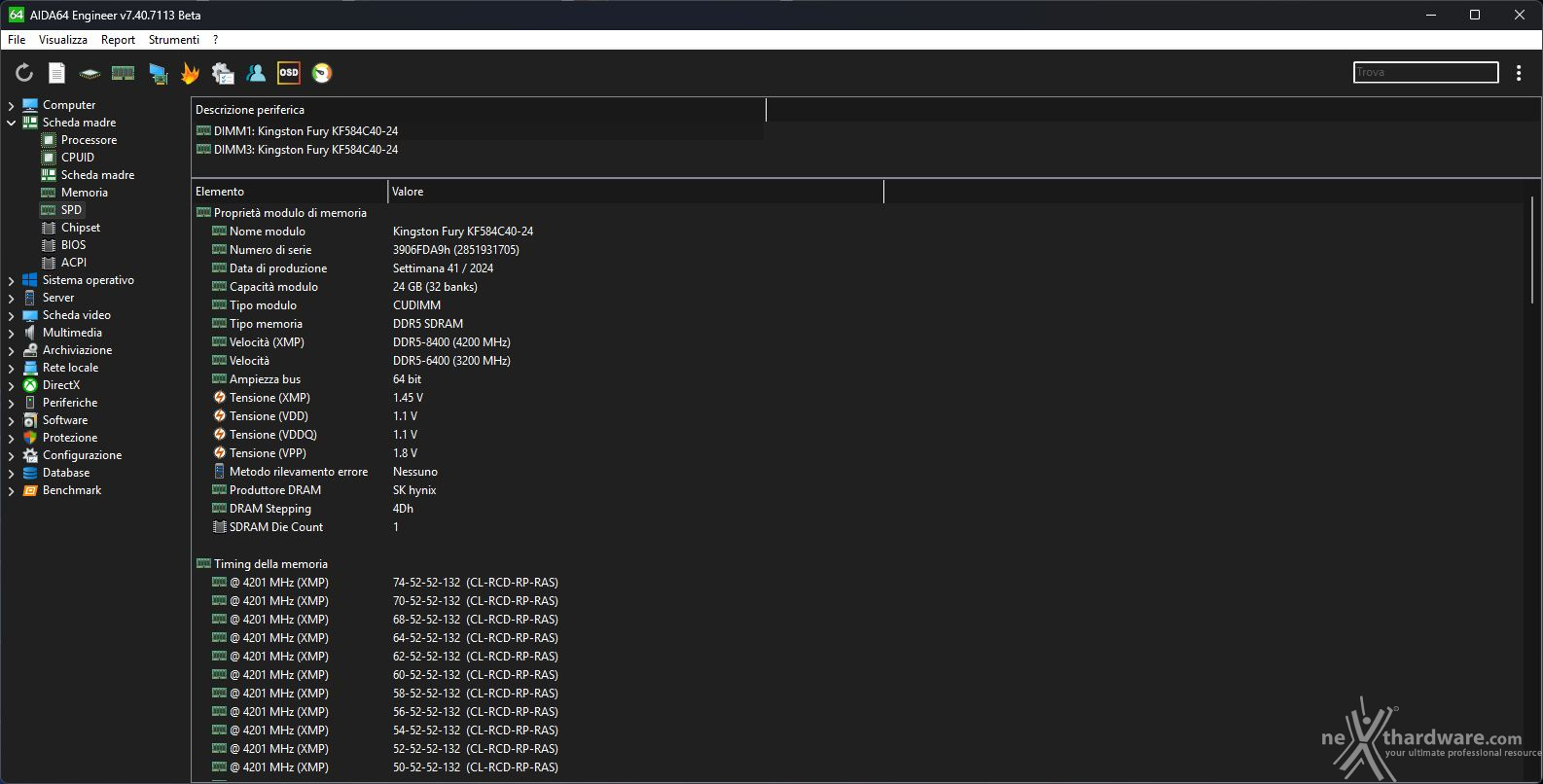Collapse the Scheda madre tree node
The height and width of the screenshot is (784, 1543).
(11, 123)
